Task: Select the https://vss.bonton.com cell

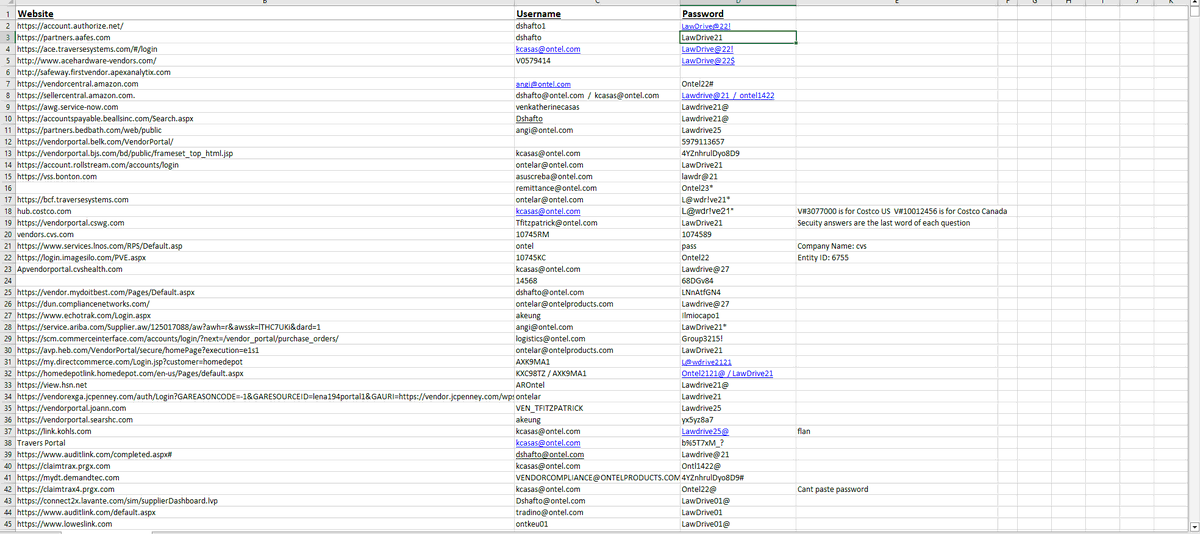Action: click(x=264, y=177)
